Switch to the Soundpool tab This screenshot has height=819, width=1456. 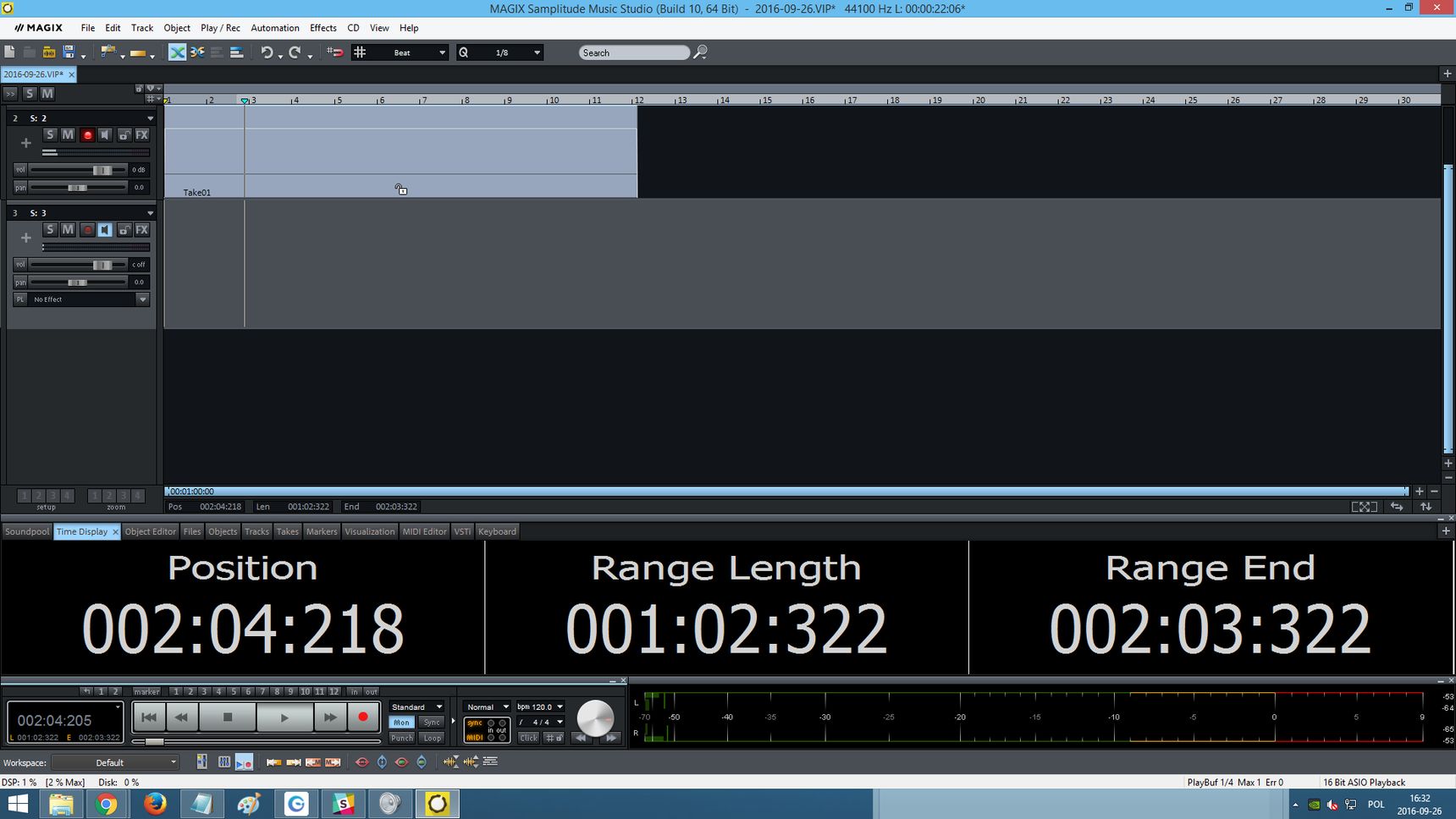[27, 531]
